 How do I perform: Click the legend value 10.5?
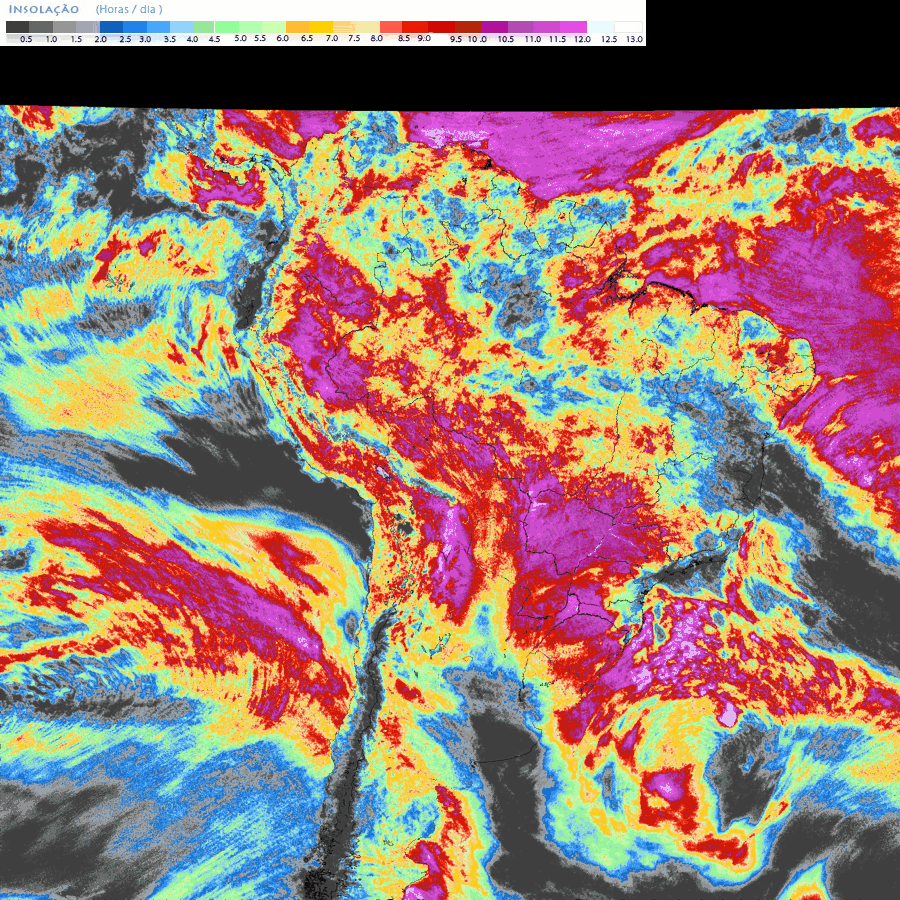506,40
